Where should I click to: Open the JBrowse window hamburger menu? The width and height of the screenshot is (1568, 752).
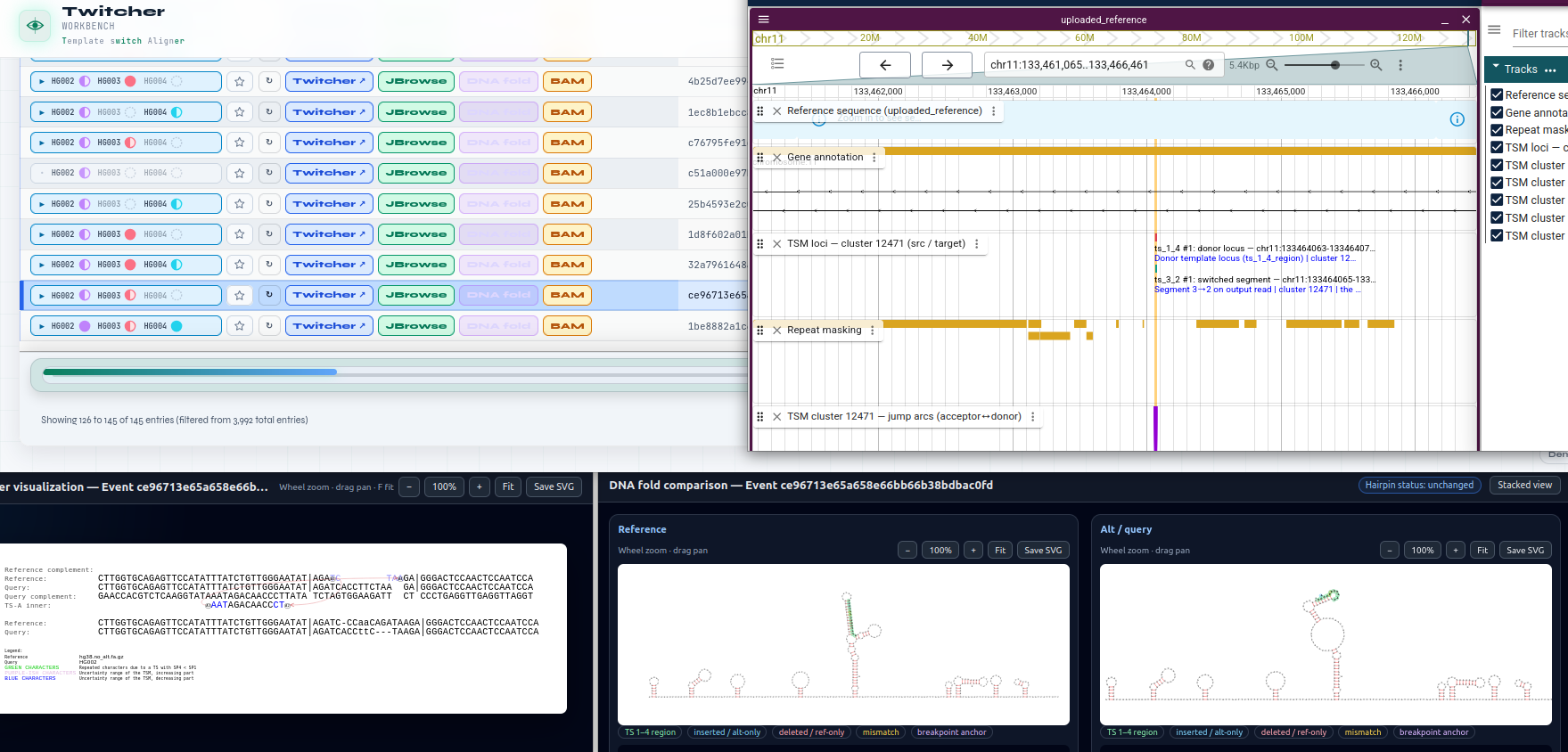764,19
